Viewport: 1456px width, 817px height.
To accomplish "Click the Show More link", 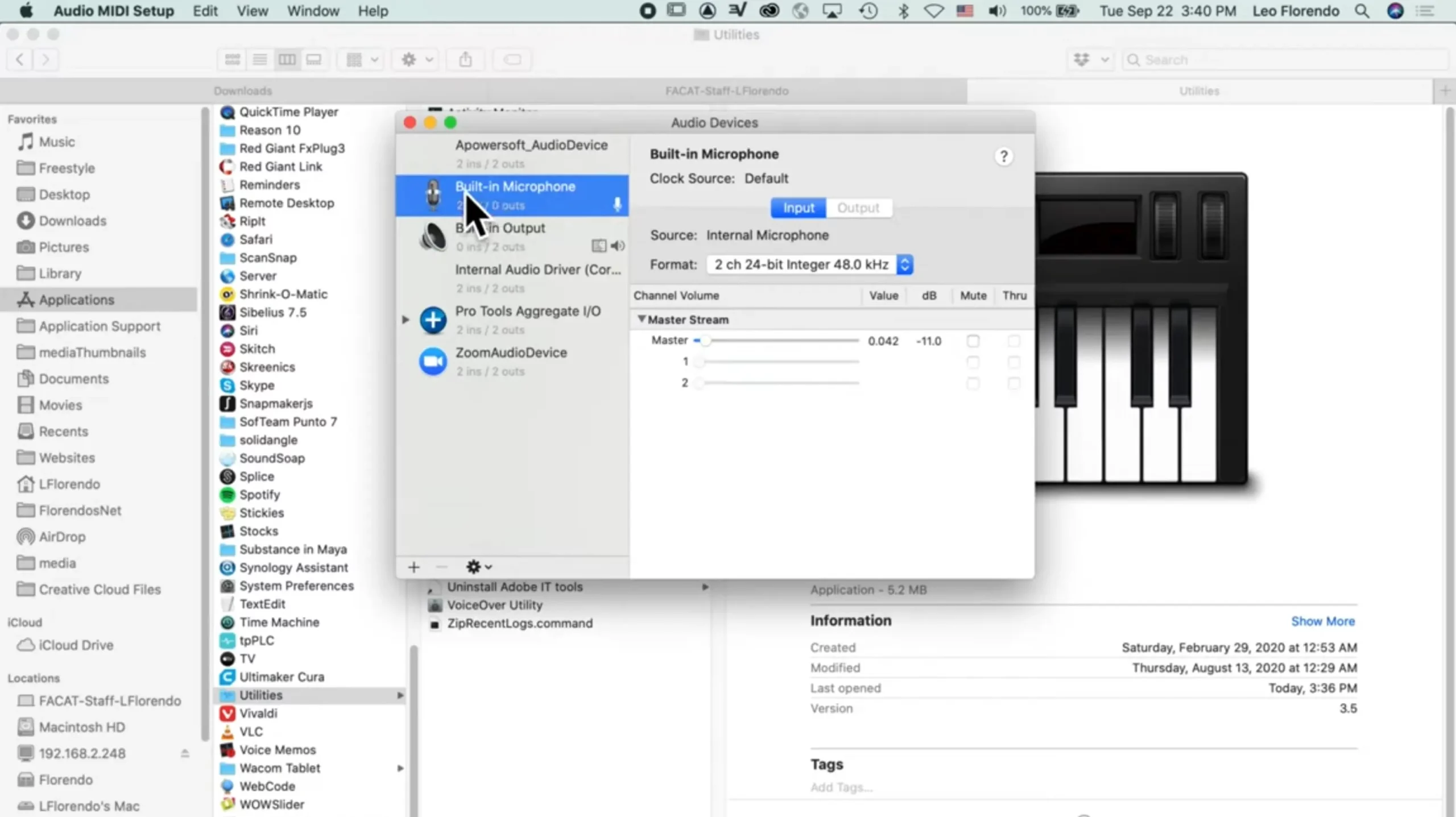I will [x=1322, y=621].
